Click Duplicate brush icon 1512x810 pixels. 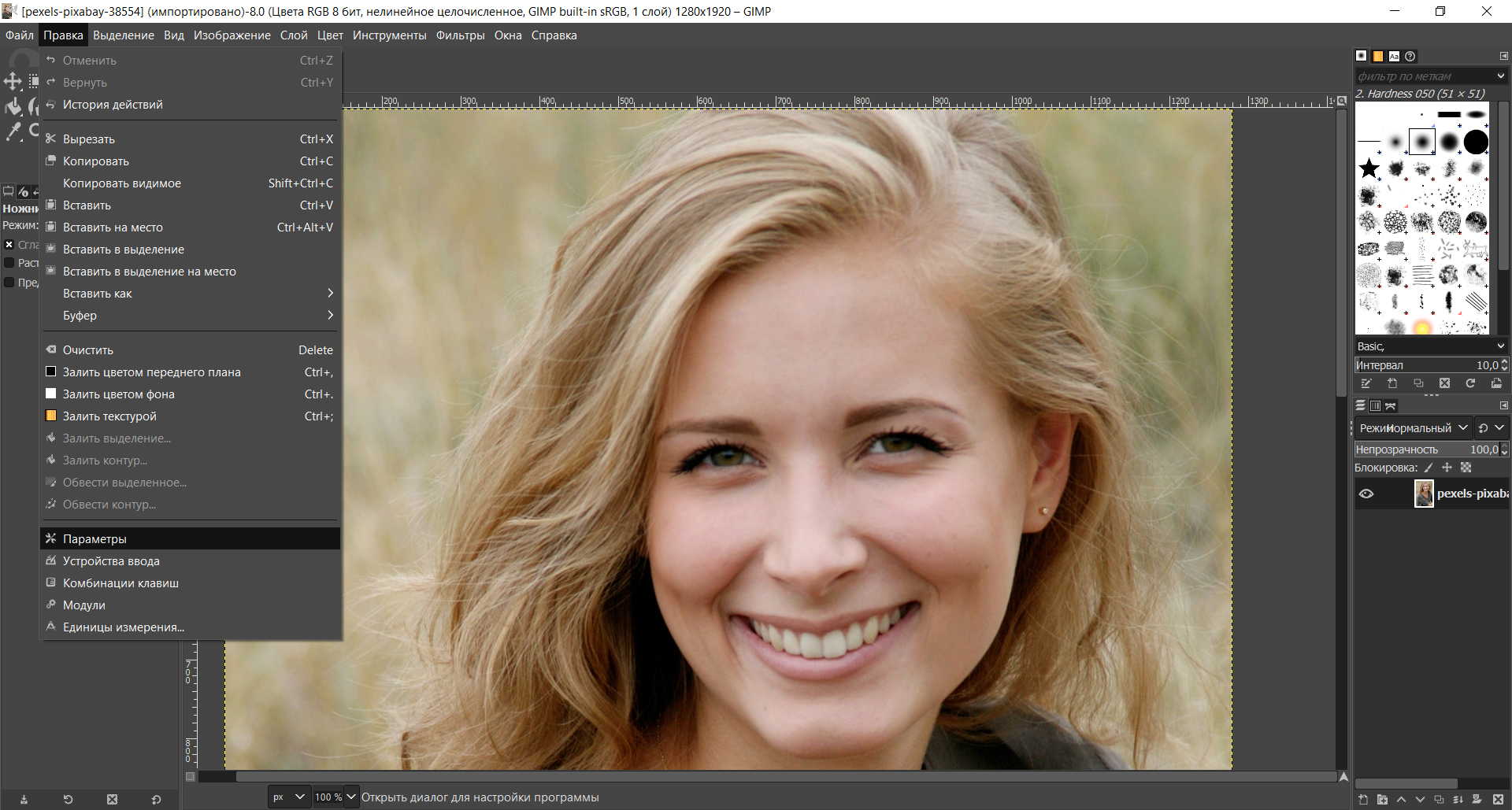pos(1418,383)
